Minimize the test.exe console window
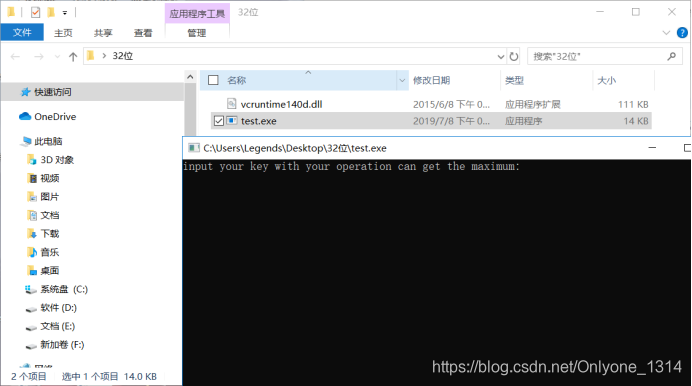This screenshot has height=386, width=692. point(652,148)
